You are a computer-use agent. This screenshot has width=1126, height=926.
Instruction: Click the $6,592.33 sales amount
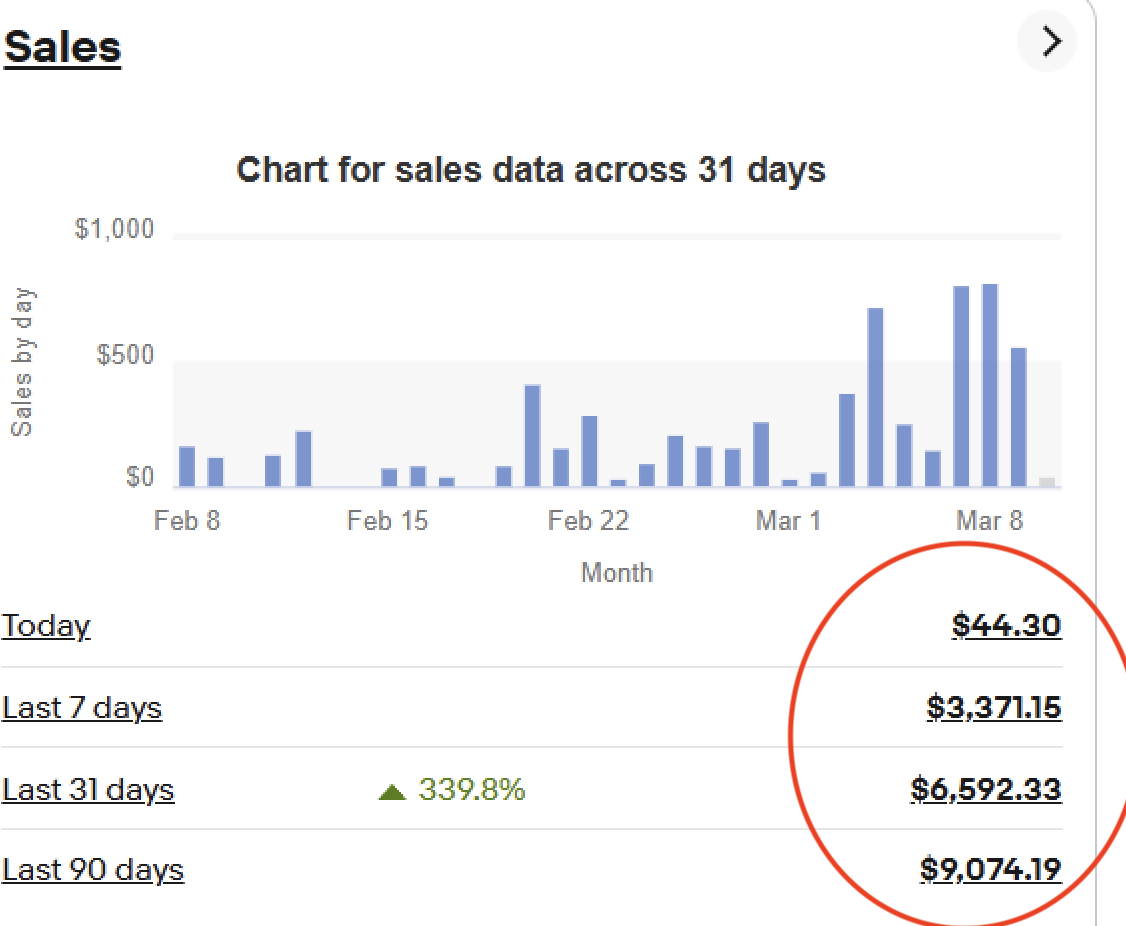[x=986, y=790]
